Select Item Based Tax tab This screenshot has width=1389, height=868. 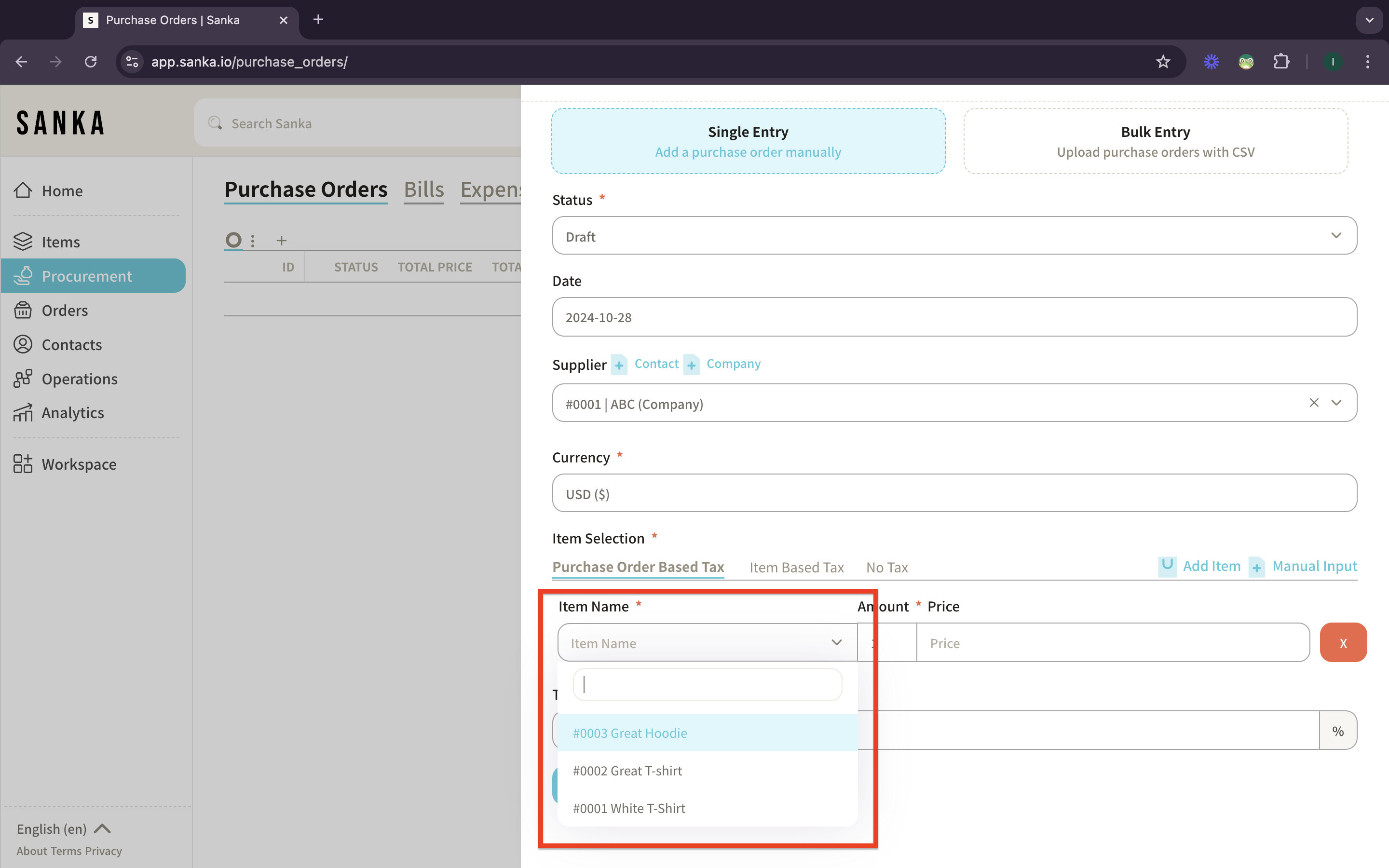(x=796, y=567)
